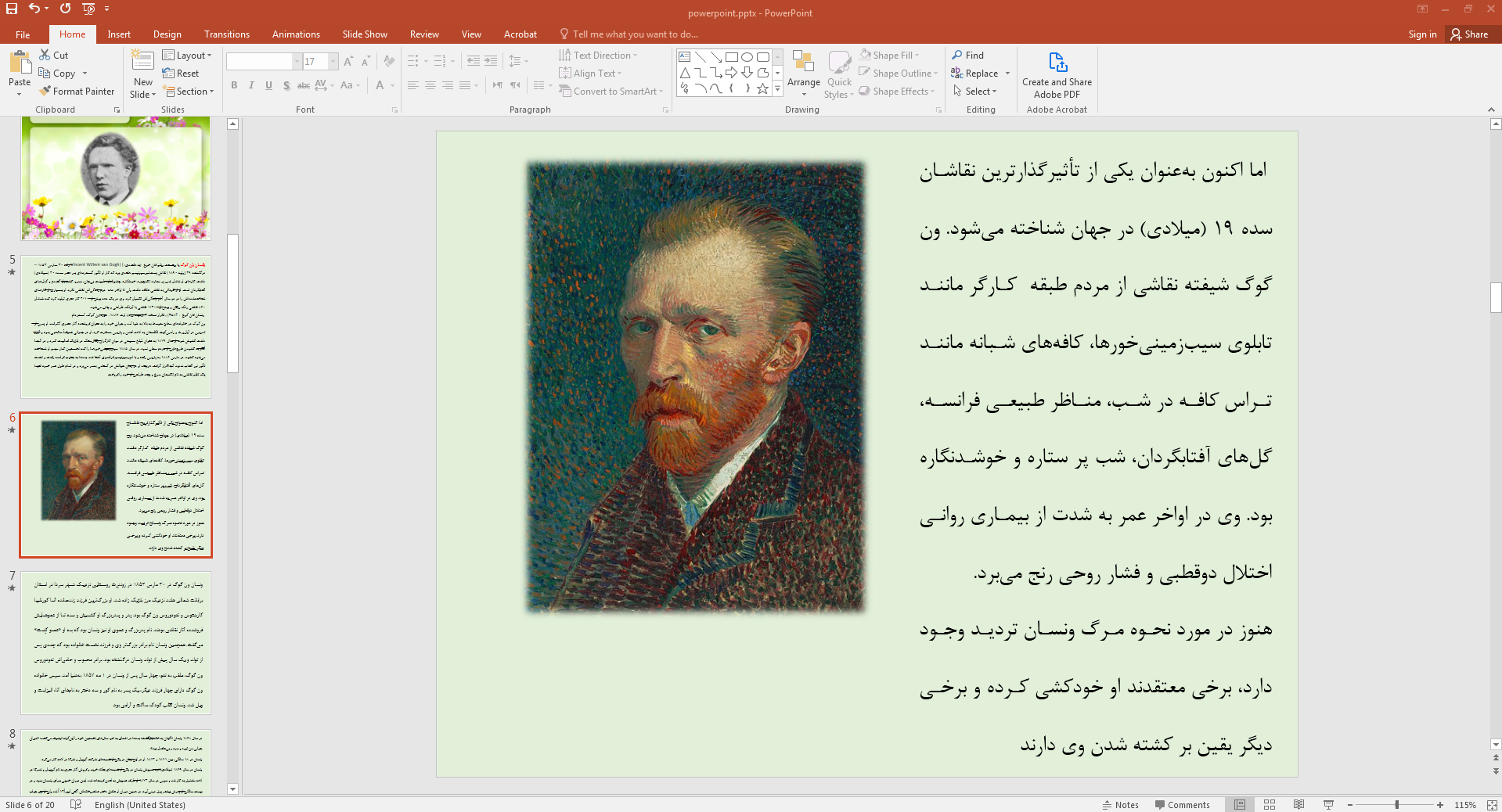Select the Rectangle shape in gallery

click(732, 57)
